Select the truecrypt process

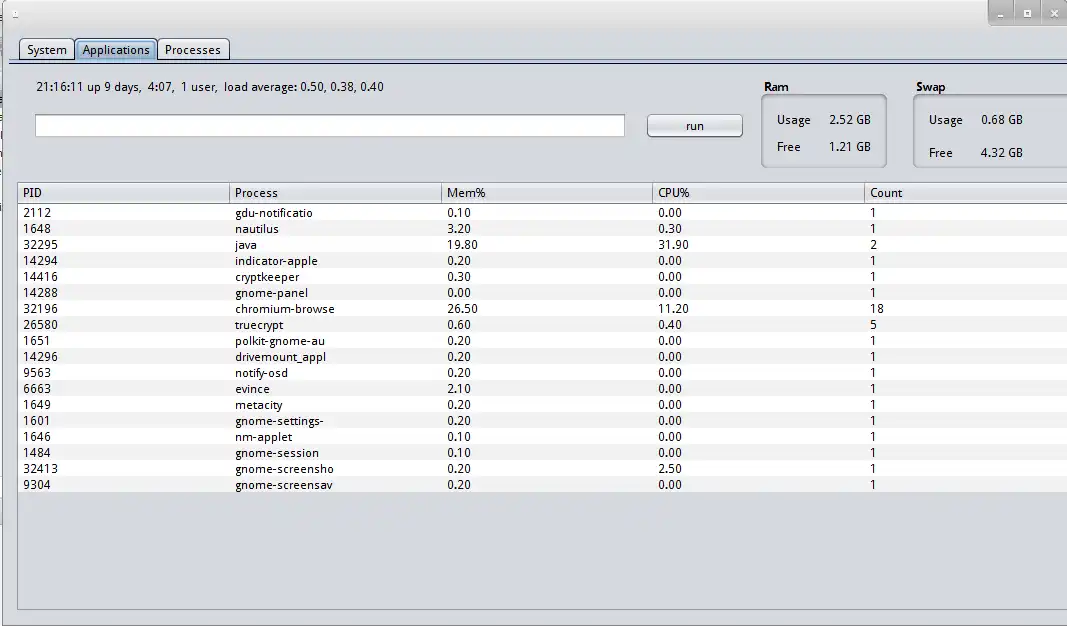259,325
